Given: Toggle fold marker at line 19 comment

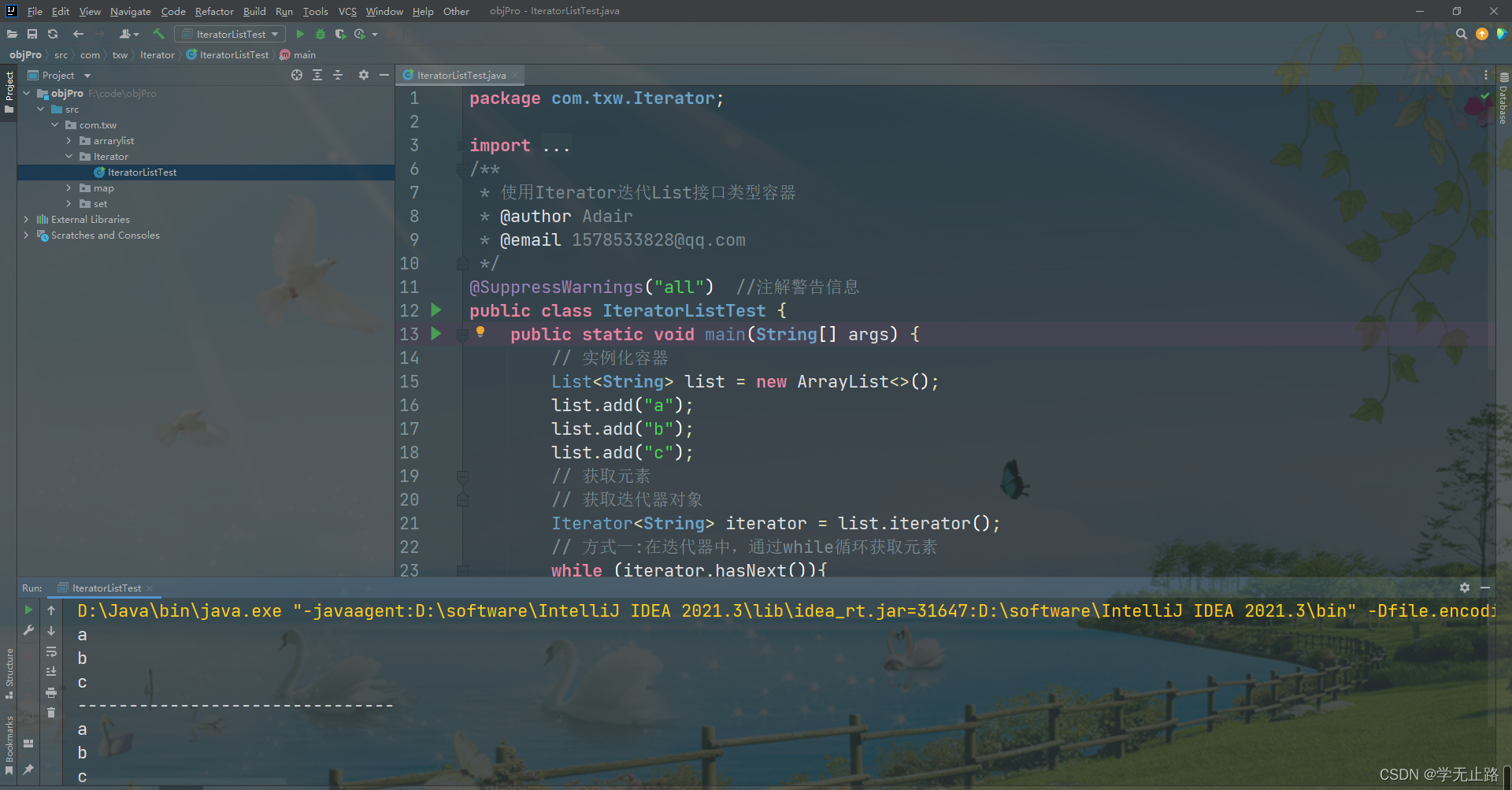Looking at the screenshot, I should tap(462, 477).
